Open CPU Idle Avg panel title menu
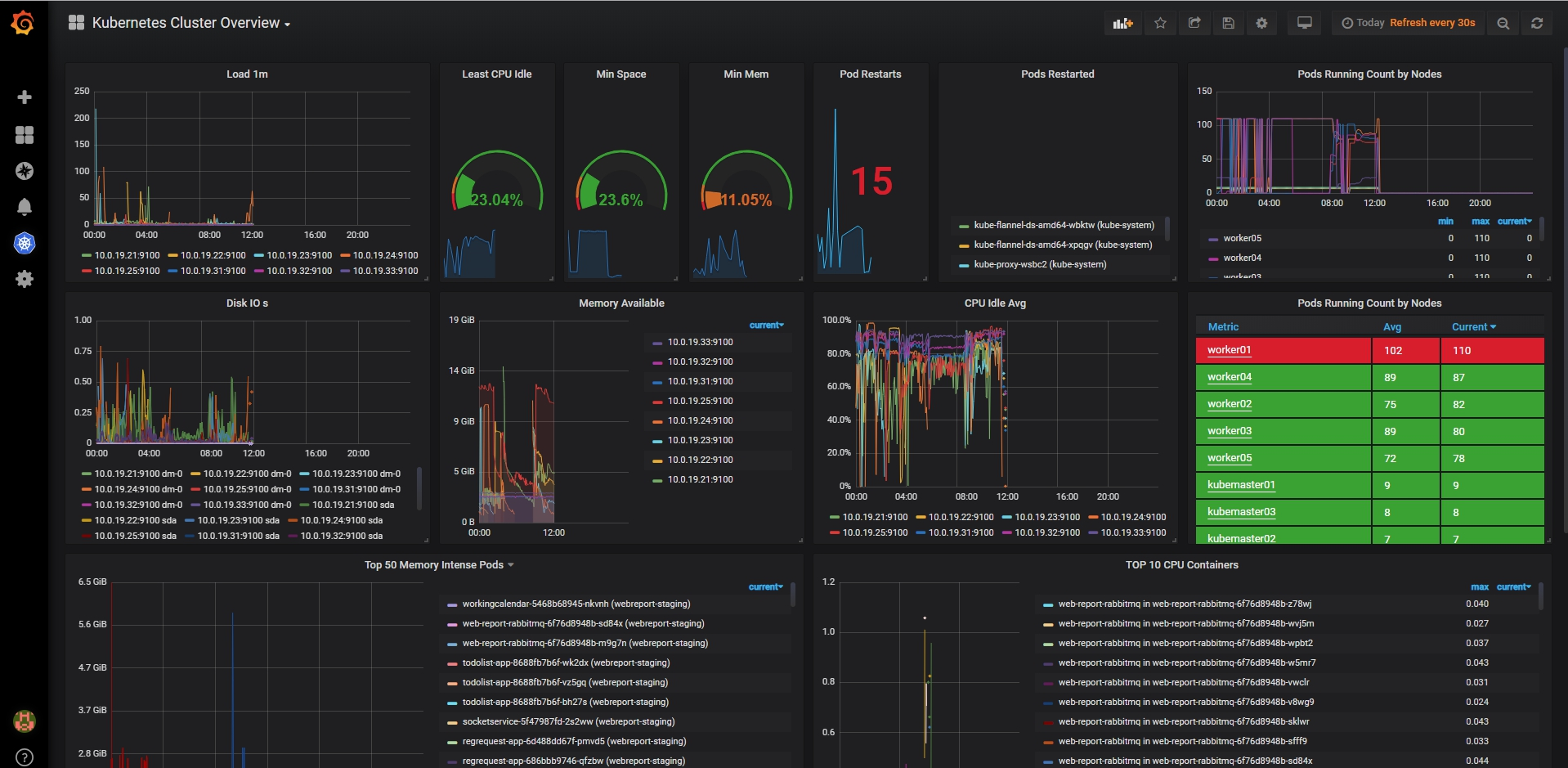Screen dimensions: 1568x768 point(995,303)
